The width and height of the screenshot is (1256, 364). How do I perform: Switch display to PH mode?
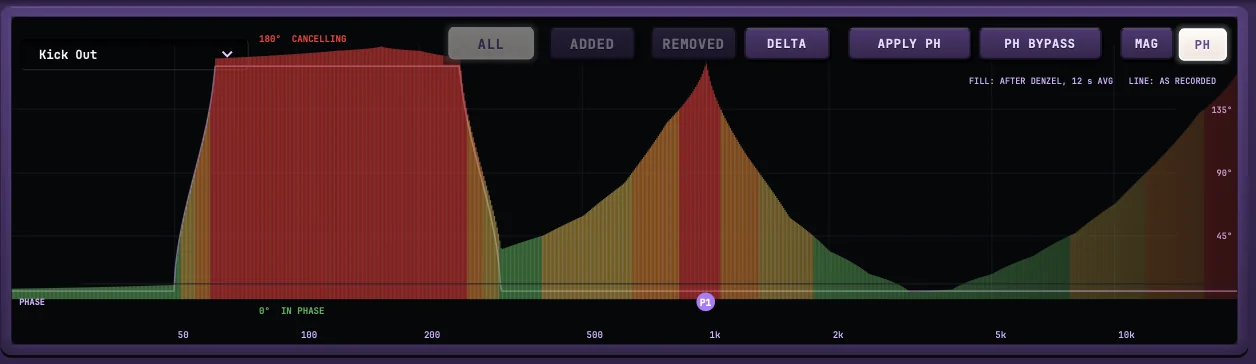pyautogui.click(x=1203, y=44)
